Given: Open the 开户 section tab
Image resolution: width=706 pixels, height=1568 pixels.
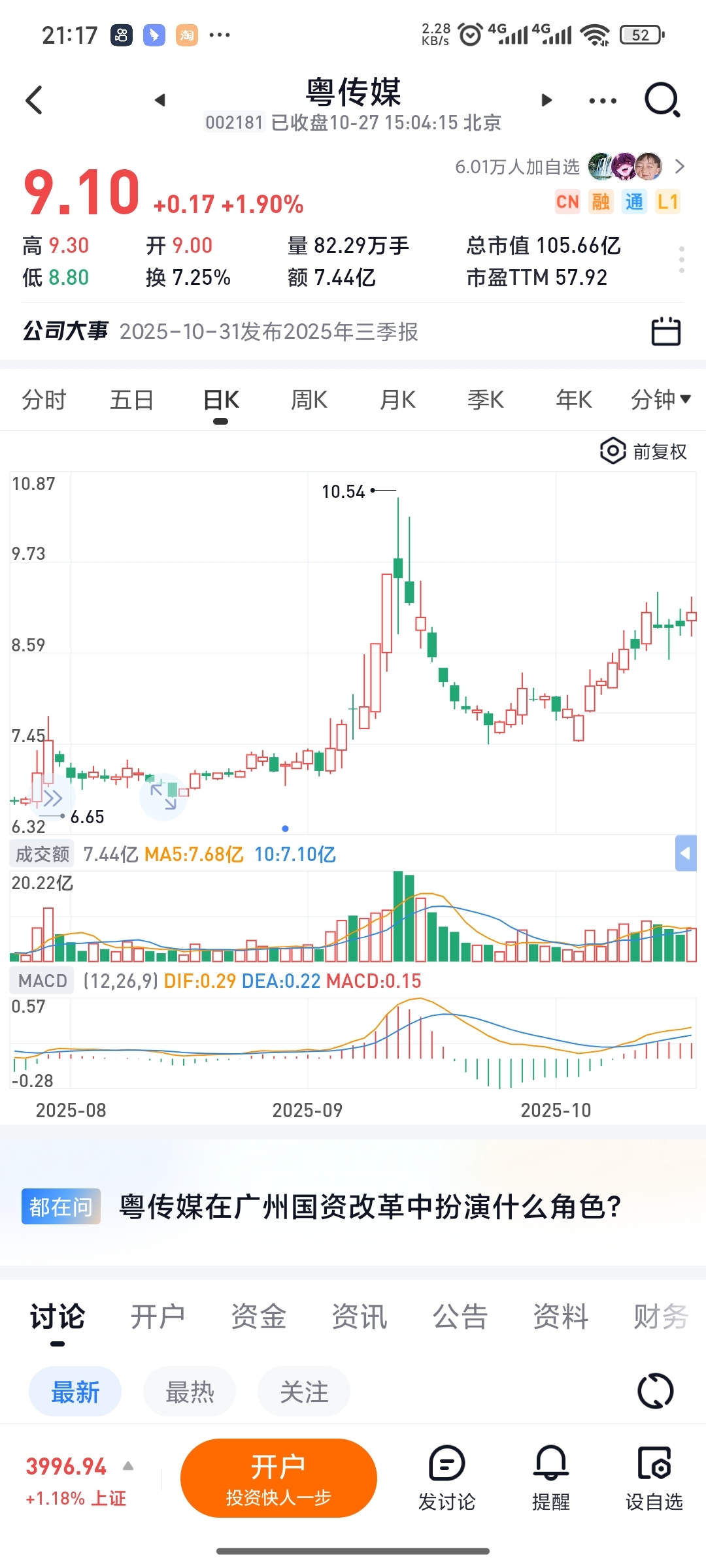Looking at the screenshot, I should pyautogui.click(x=158, y=1316).
